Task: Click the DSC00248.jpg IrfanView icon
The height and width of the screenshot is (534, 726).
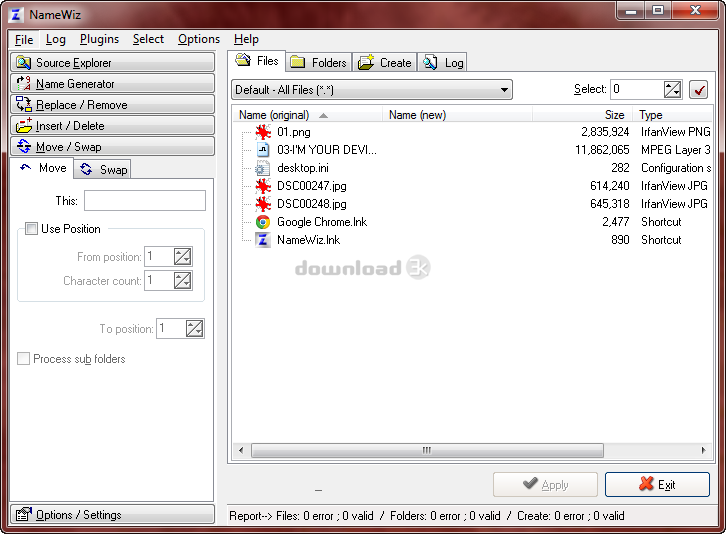Action: coord(263,204)
